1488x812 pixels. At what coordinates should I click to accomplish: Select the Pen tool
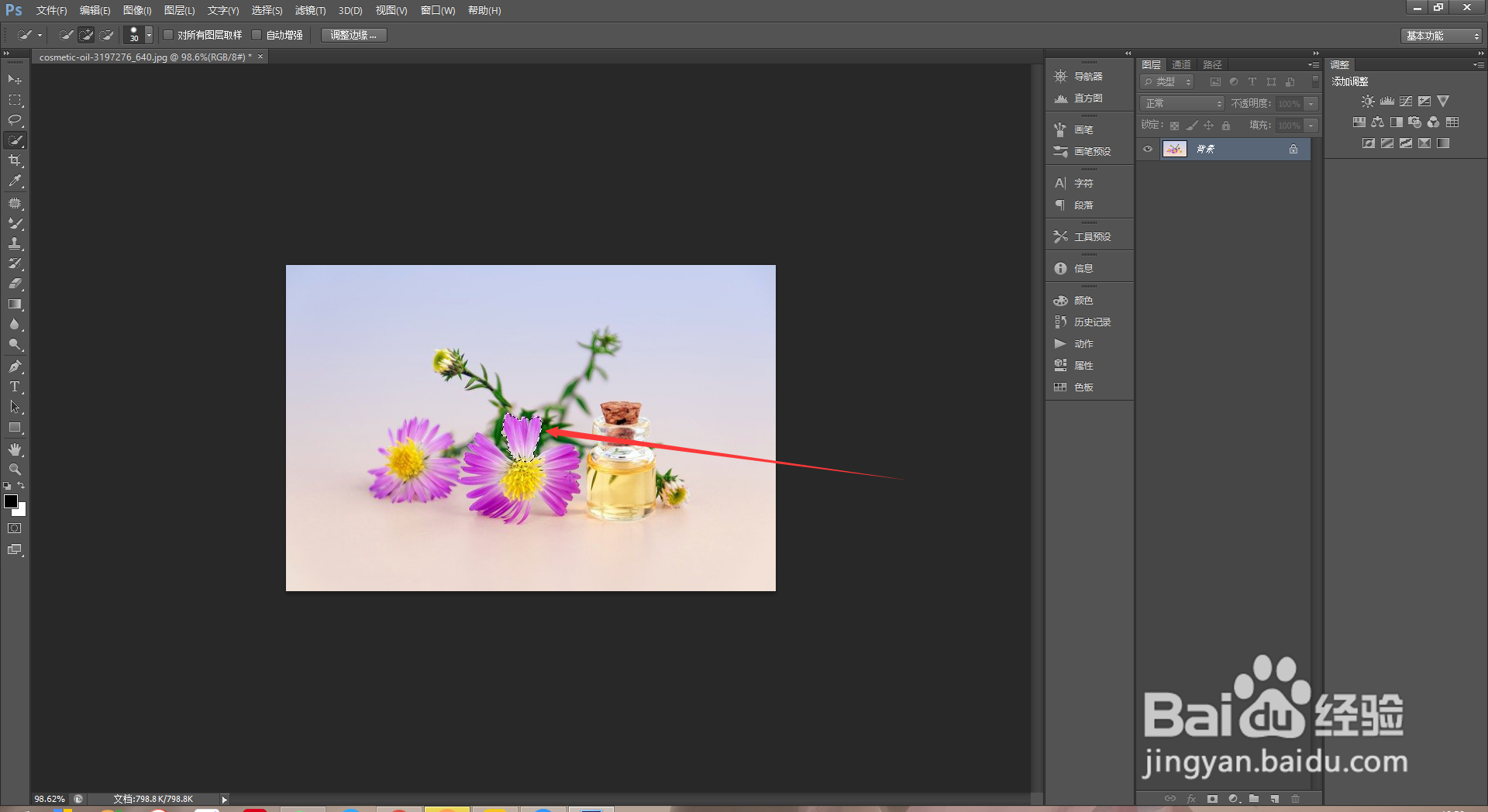15,366
